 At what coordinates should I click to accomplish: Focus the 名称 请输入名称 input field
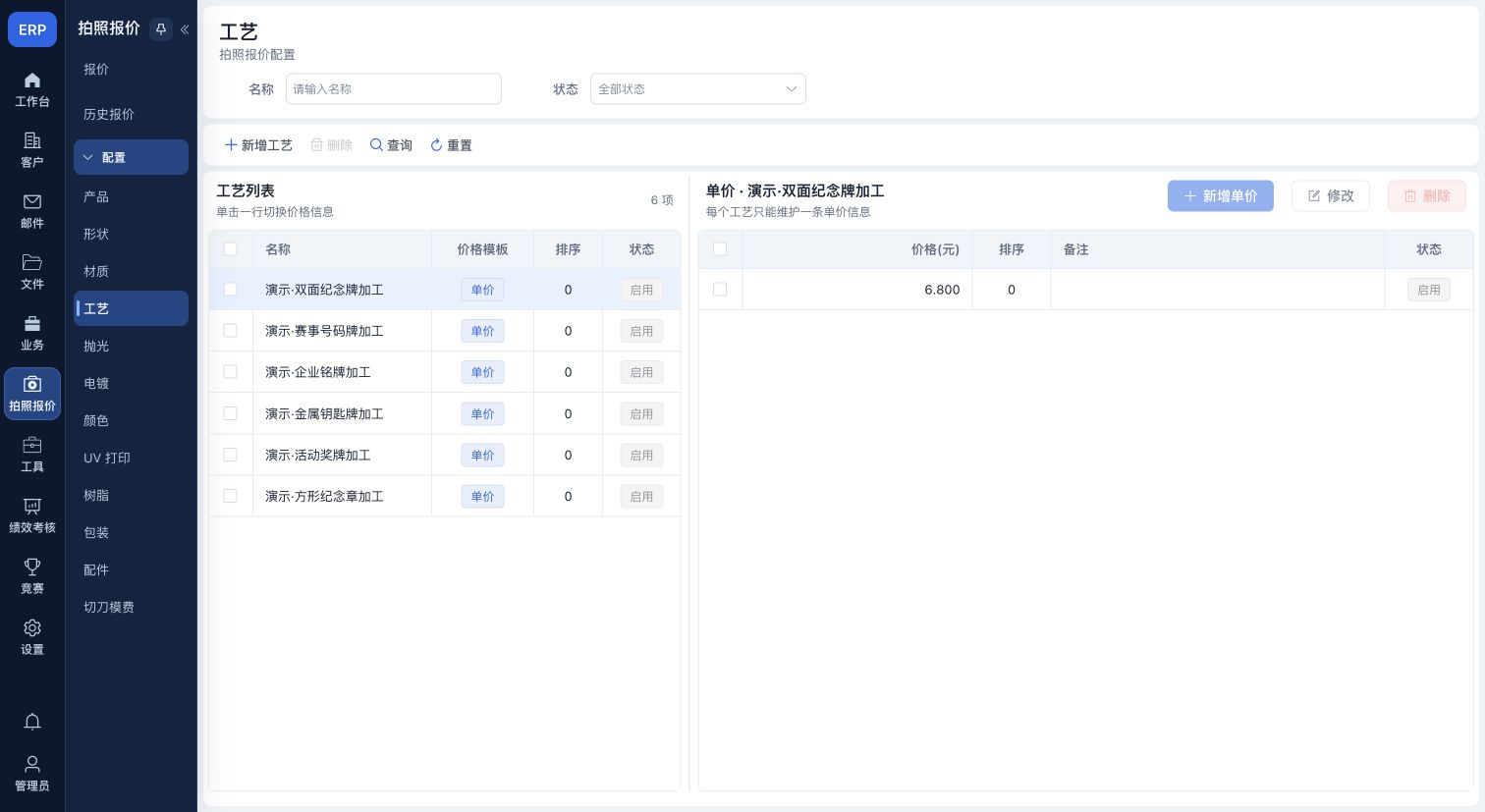click(394, 89)
